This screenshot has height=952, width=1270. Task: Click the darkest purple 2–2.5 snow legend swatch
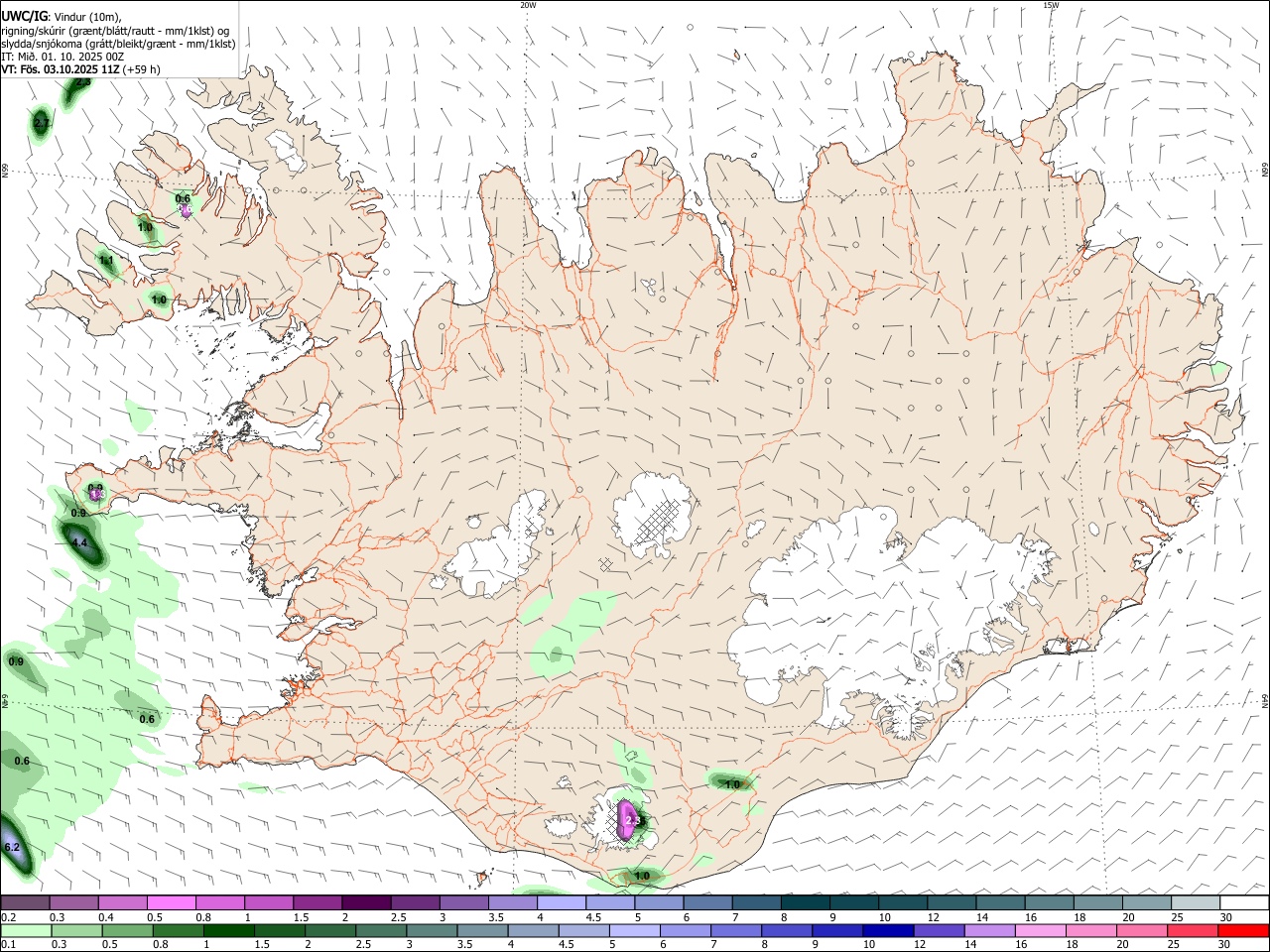tap(366, 902)
